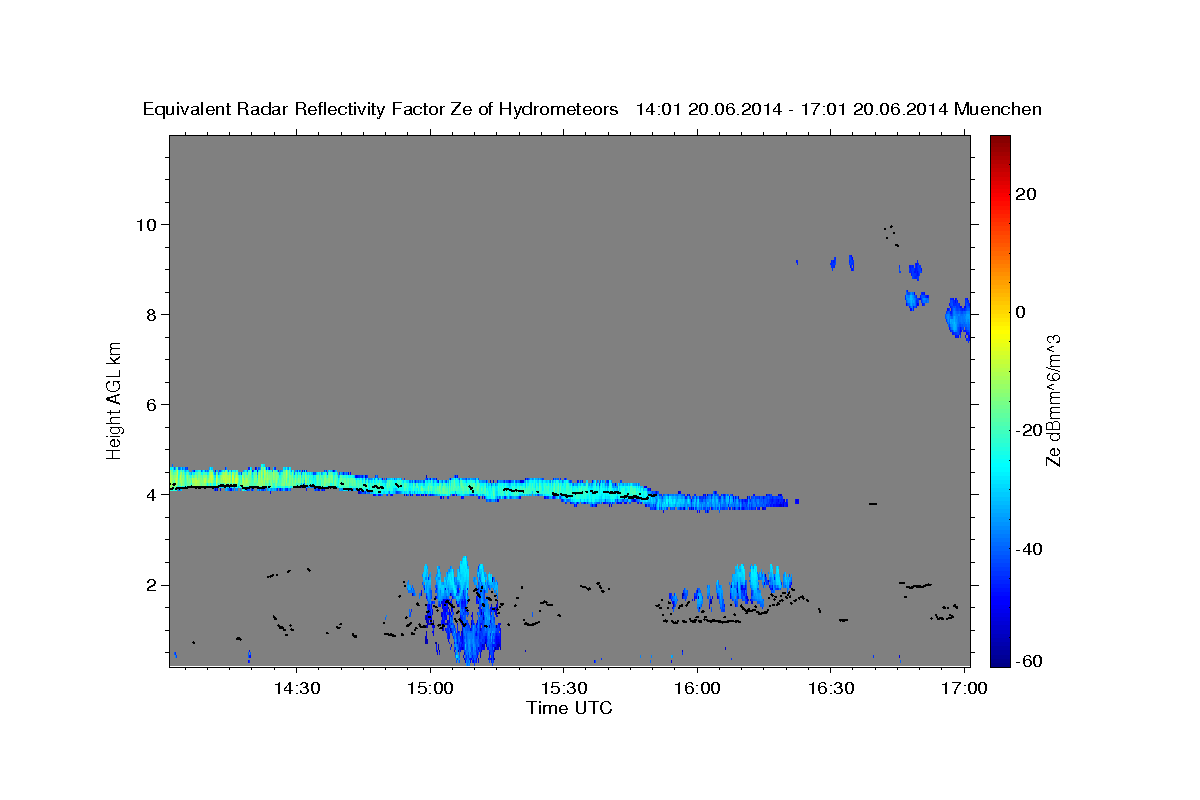Click the 'Height AGL km' axis label

(x=114, y=401)
